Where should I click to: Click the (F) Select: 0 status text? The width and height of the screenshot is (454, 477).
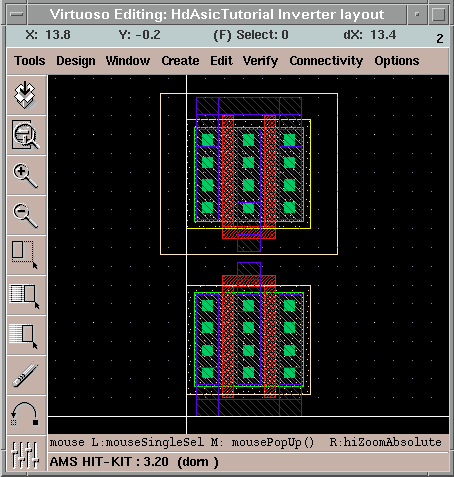point(251,35)
